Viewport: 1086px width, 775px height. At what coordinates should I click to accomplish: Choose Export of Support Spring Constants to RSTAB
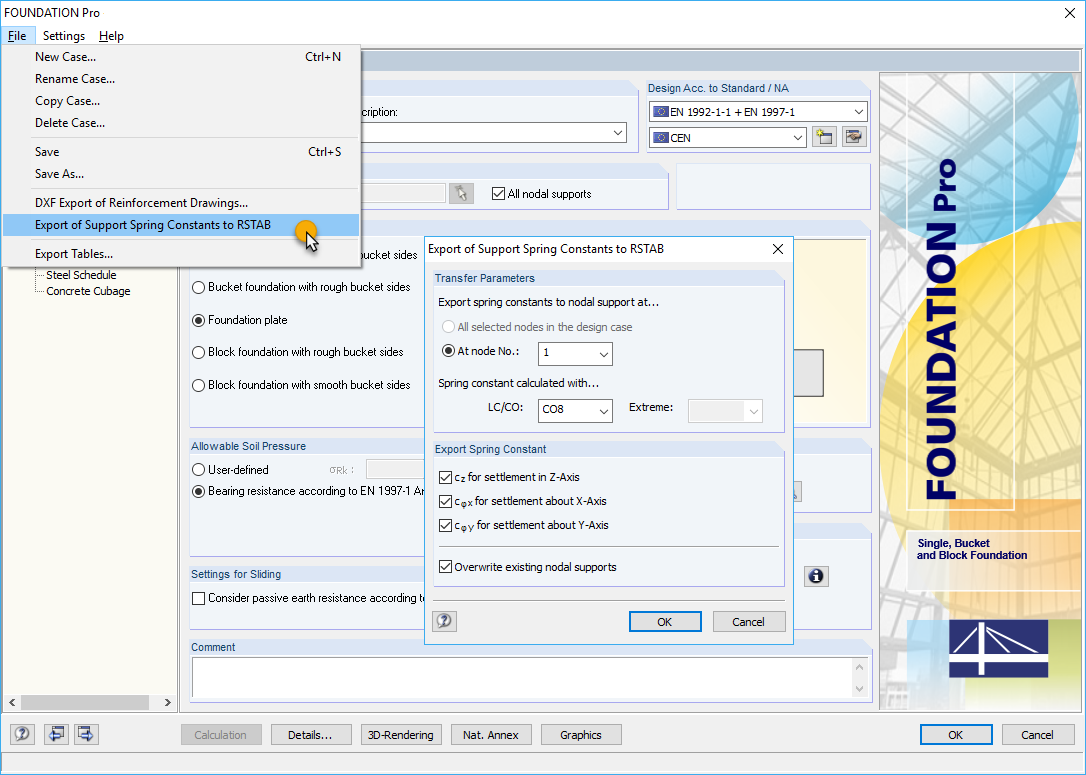pyautogui.click(x=181, y=225)
